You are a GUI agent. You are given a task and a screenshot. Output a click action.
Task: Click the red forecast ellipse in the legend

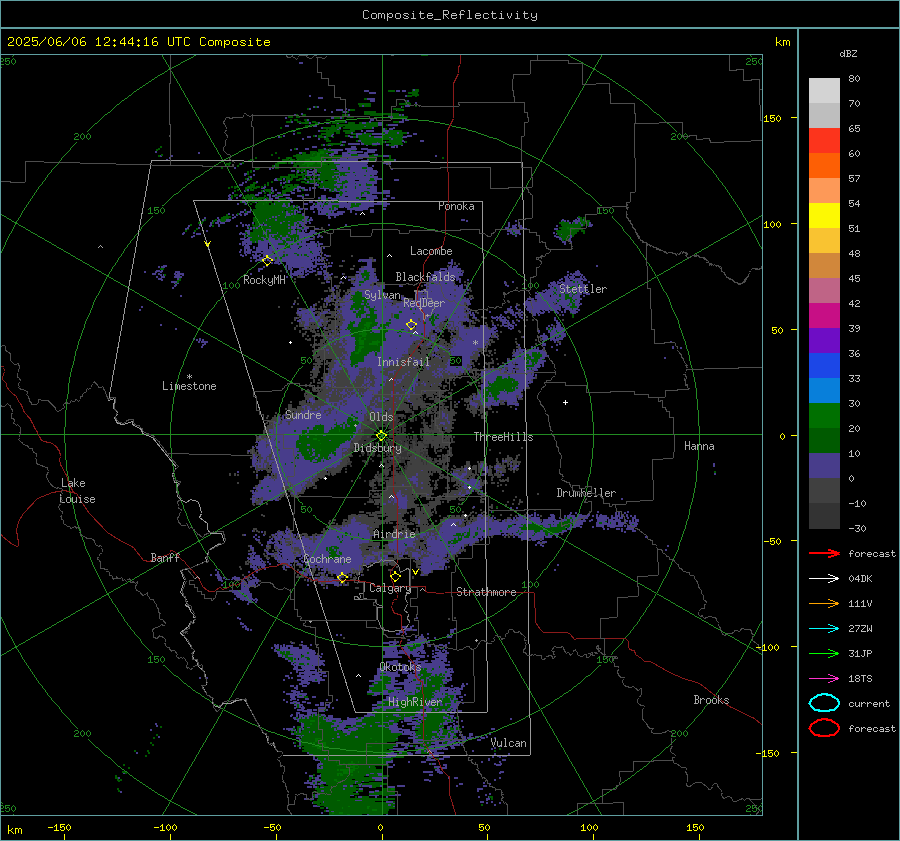(824, 728)
